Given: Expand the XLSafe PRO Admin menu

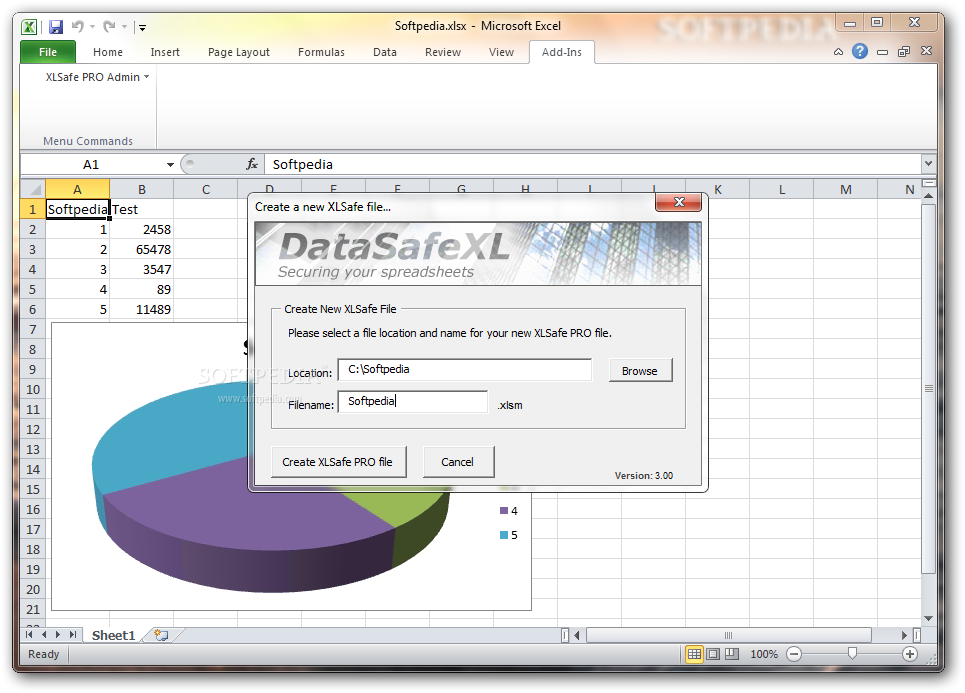Looking at the screenshot, I should tap(97, 77).
